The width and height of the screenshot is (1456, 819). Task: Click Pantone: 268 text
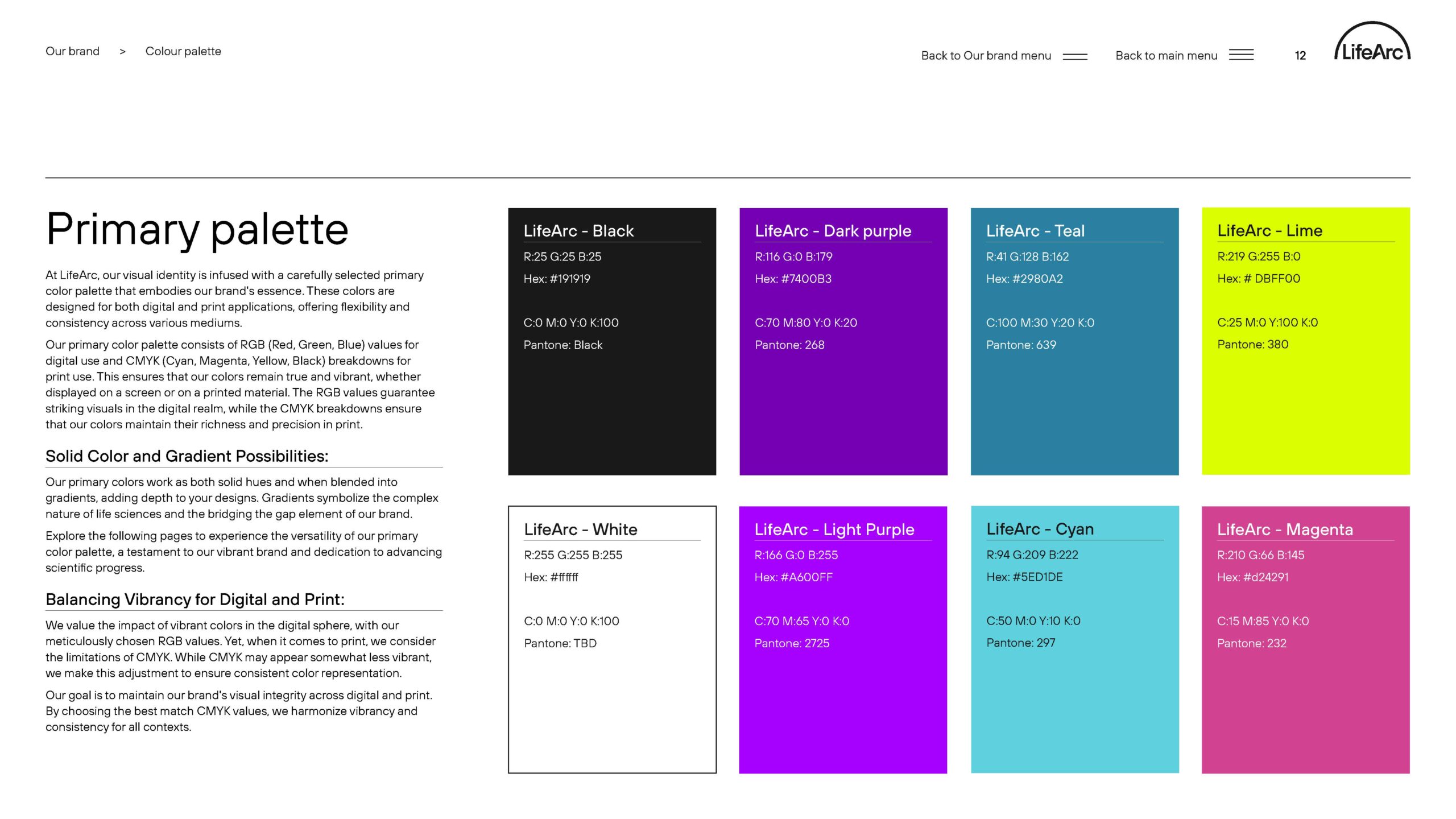[x=789, y=345]
